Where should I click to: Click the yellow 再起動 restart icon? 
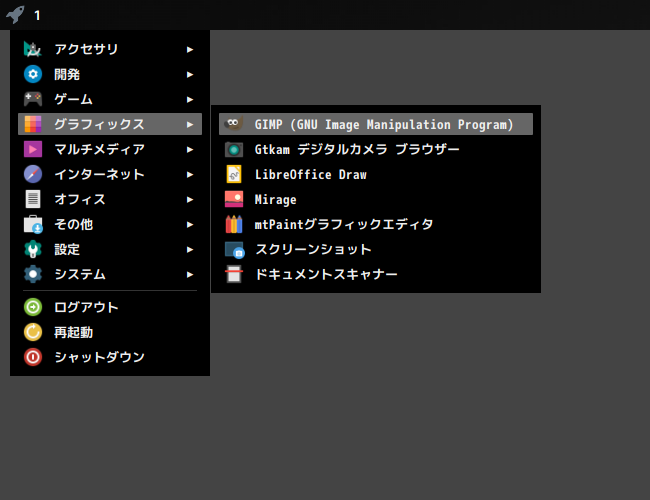[x=33, y=332]
